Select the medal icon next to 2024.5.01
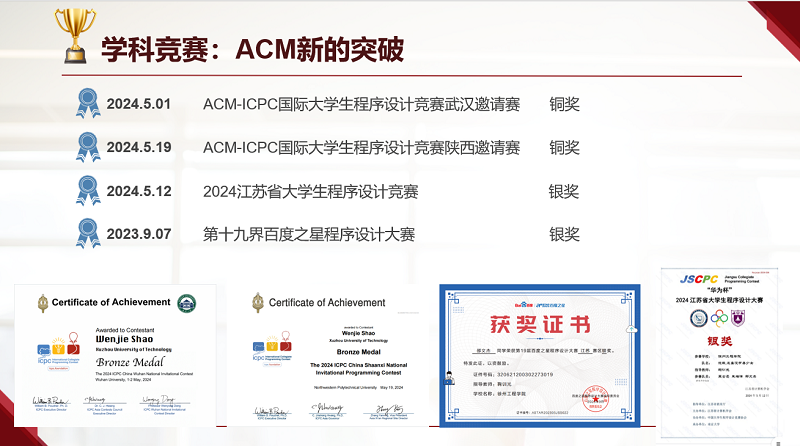Viewport: 800px width, 446px height. click(89, 103)
